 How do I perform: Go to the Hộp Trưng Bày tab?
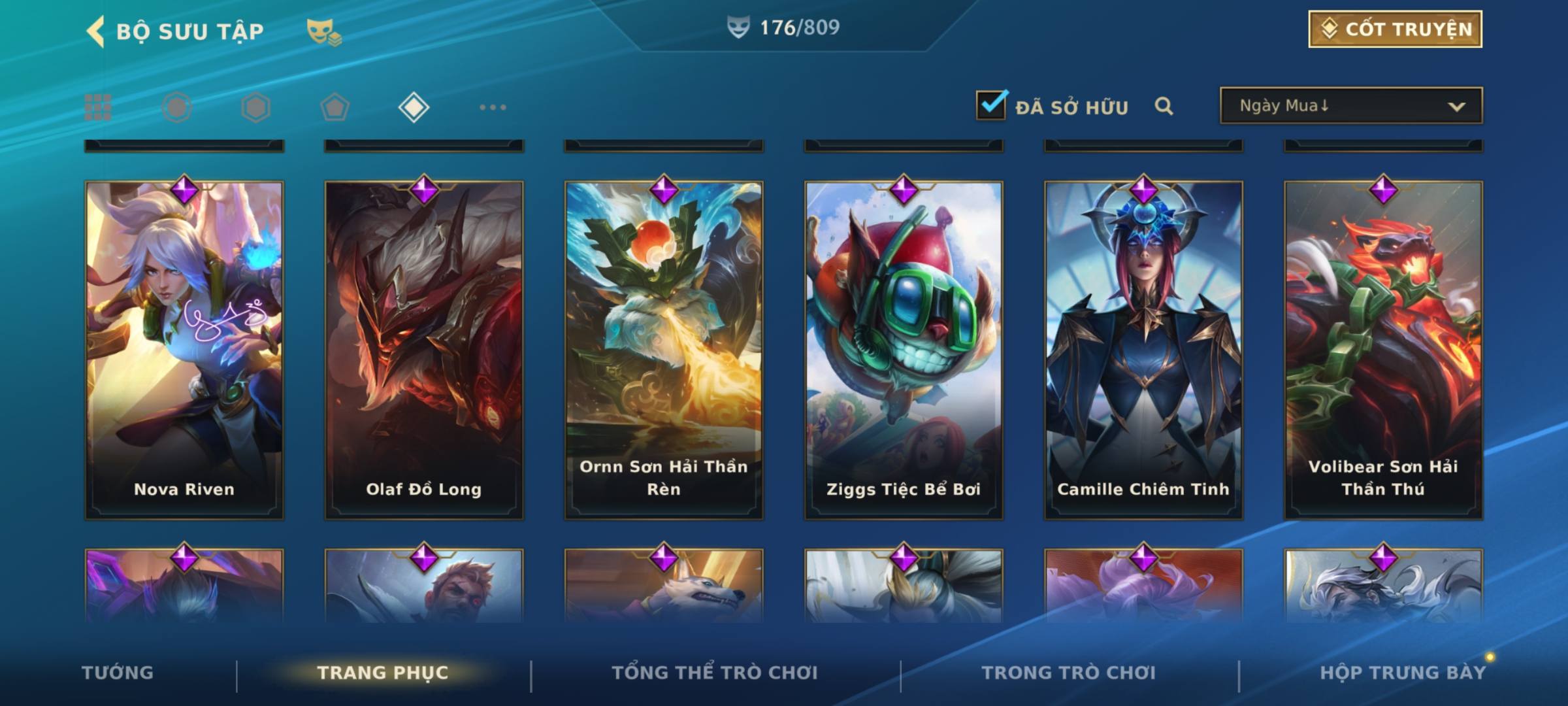(1403, 673)
